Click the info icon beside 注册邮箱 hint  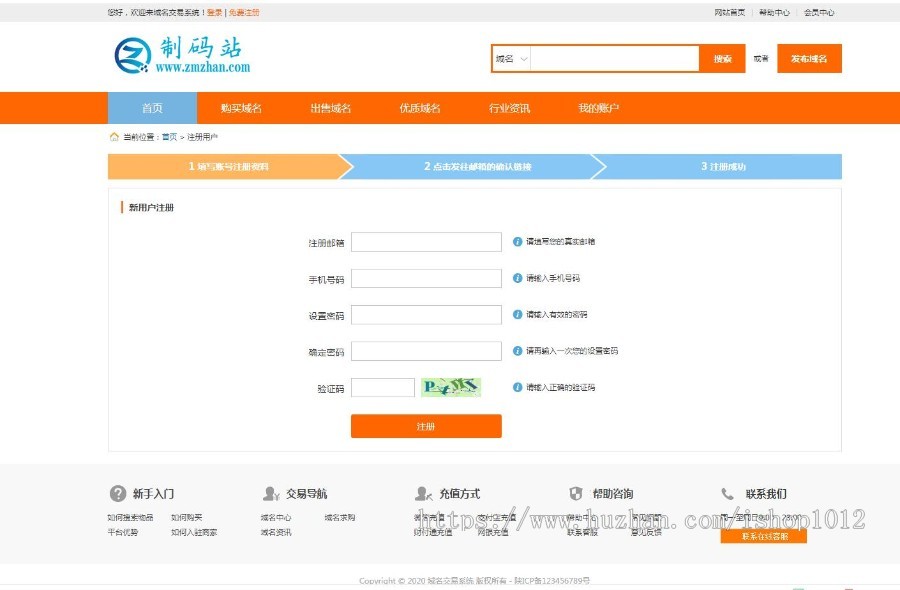click(517, 242)
